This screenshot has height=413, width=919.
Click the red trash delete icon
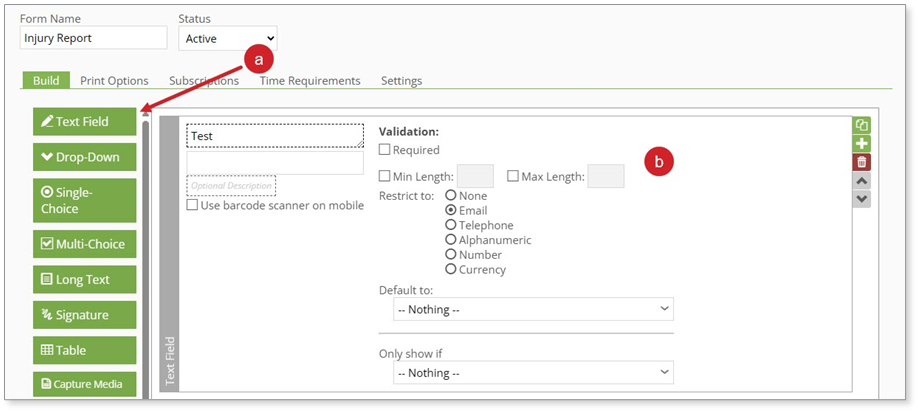click(x=861, y=162)
